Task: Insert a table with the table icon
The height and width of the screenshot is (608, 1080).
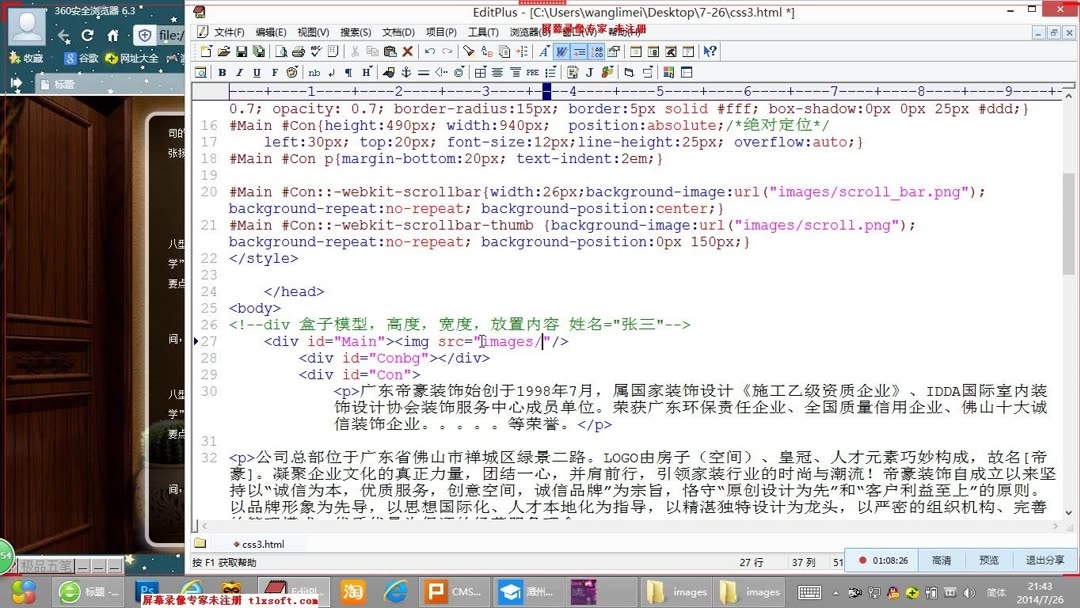Action: [x=479, y=72]
